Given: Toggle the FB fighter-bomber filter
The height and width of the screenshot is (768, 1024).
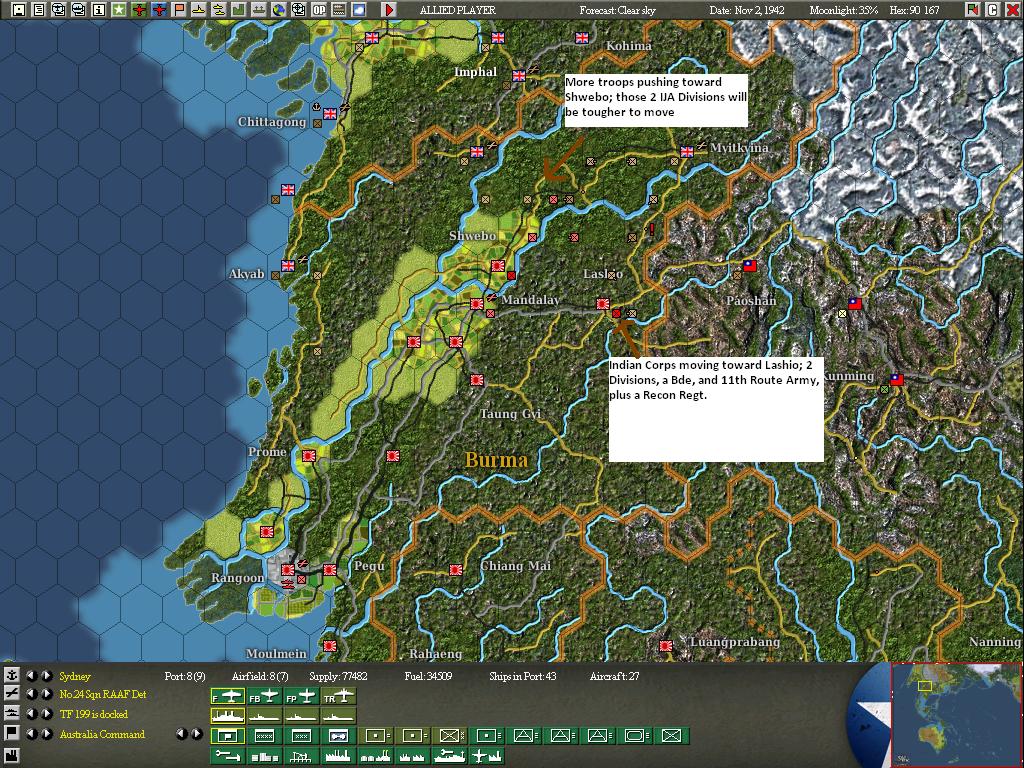Looking at the screenshot, I should click(x=264, y=696).
